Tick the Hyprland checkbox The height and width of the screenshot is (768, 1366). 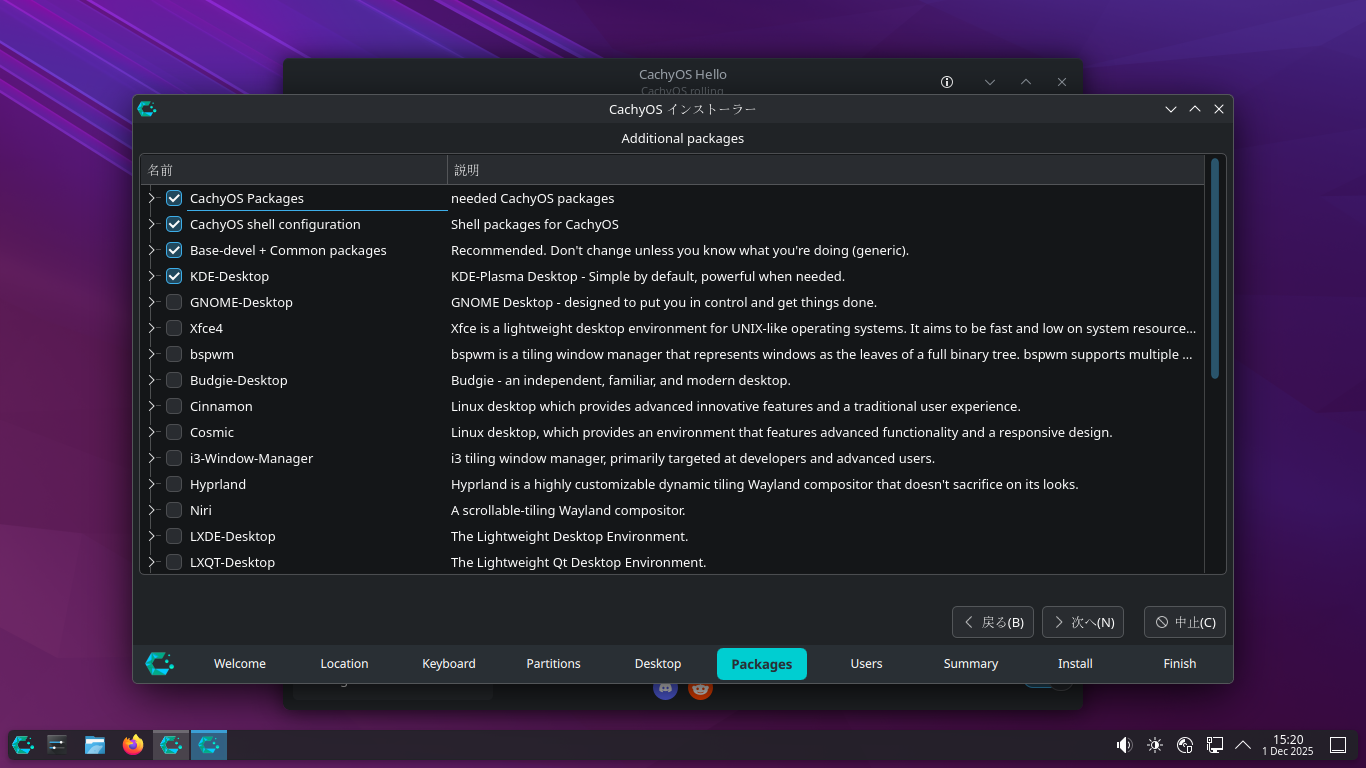(x=174, y=484)
